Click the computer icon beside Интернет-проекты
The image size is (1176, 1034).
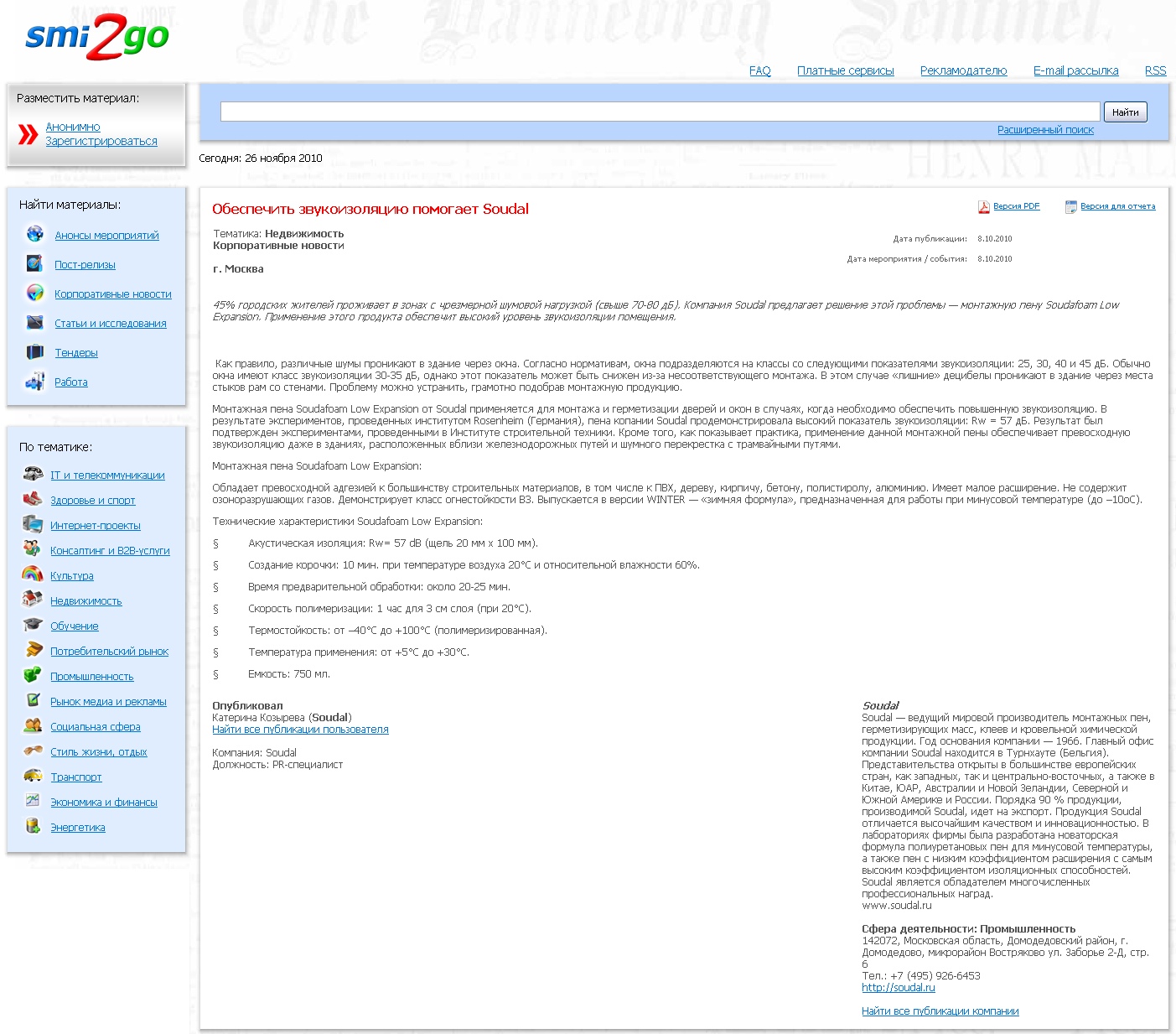point(33,524)
